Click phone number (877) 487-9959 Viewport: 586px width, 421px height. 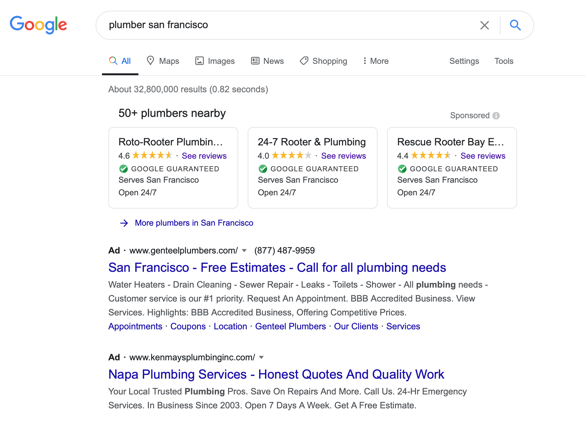284,251
